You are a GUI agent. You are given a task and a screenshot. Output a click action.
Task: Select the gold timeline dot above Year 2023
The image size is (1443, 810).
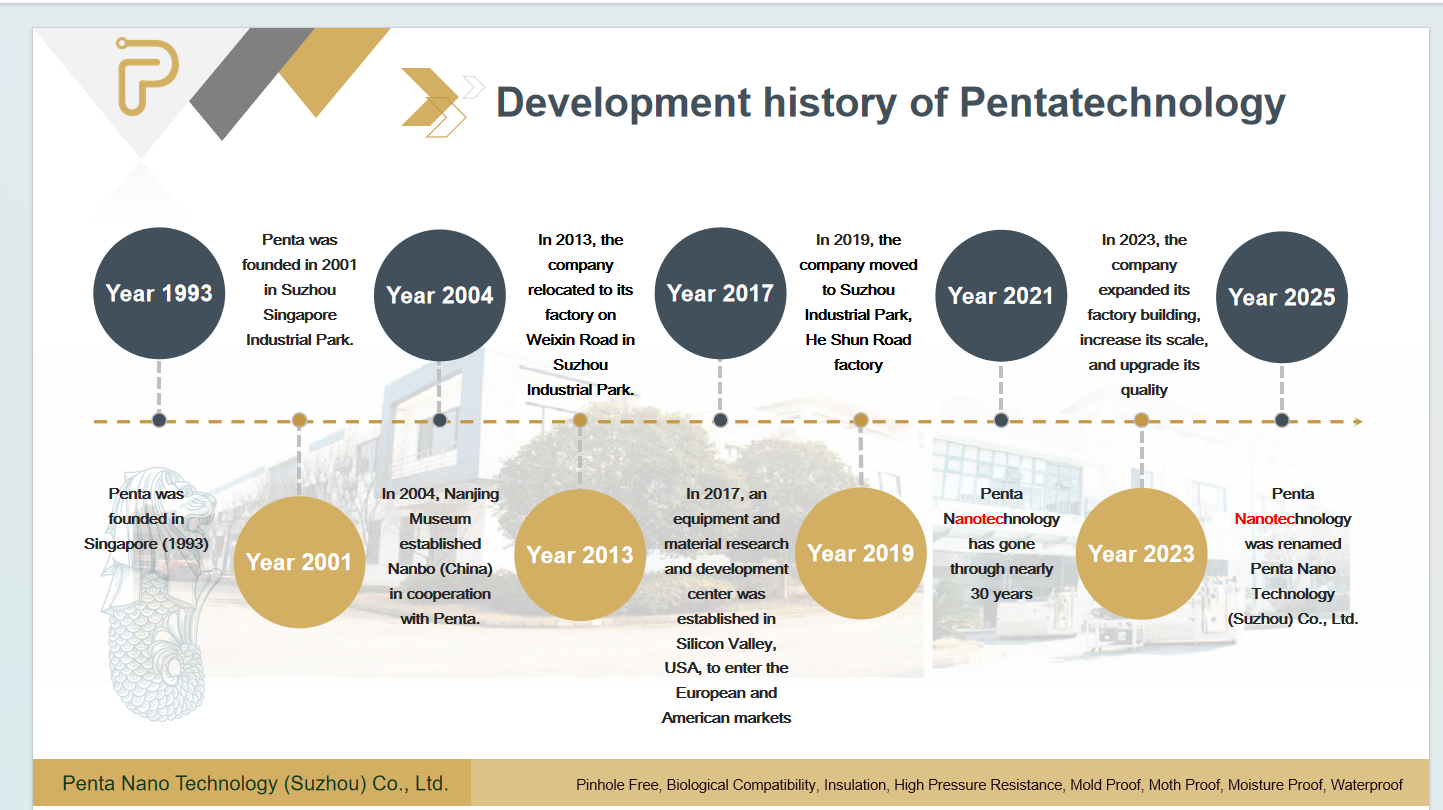pyautogui.click(x=1142, y=420)
